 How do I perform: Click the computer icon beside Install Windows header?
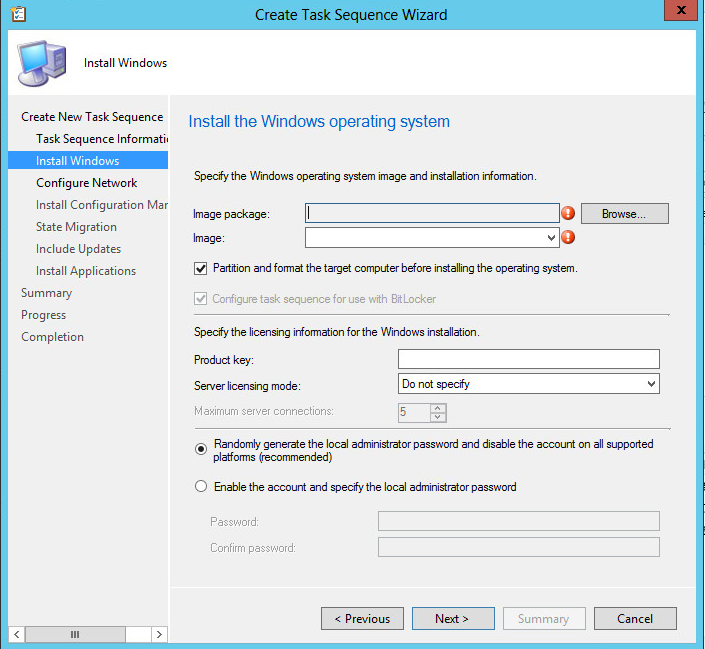[42, 63]
